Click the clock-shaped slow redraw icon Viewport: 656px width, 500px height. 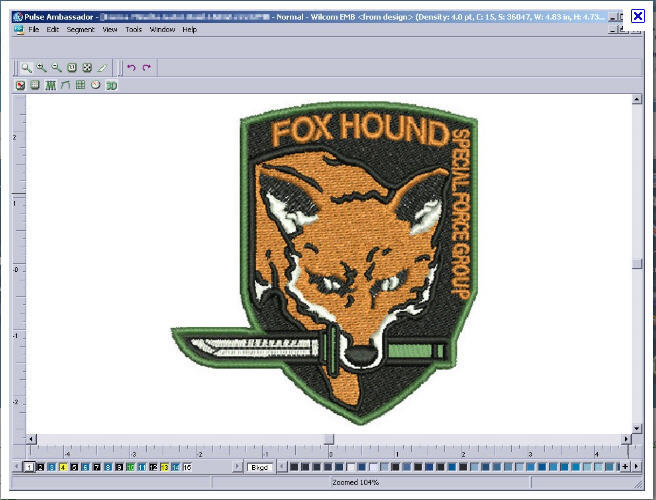tap(96, 86)
